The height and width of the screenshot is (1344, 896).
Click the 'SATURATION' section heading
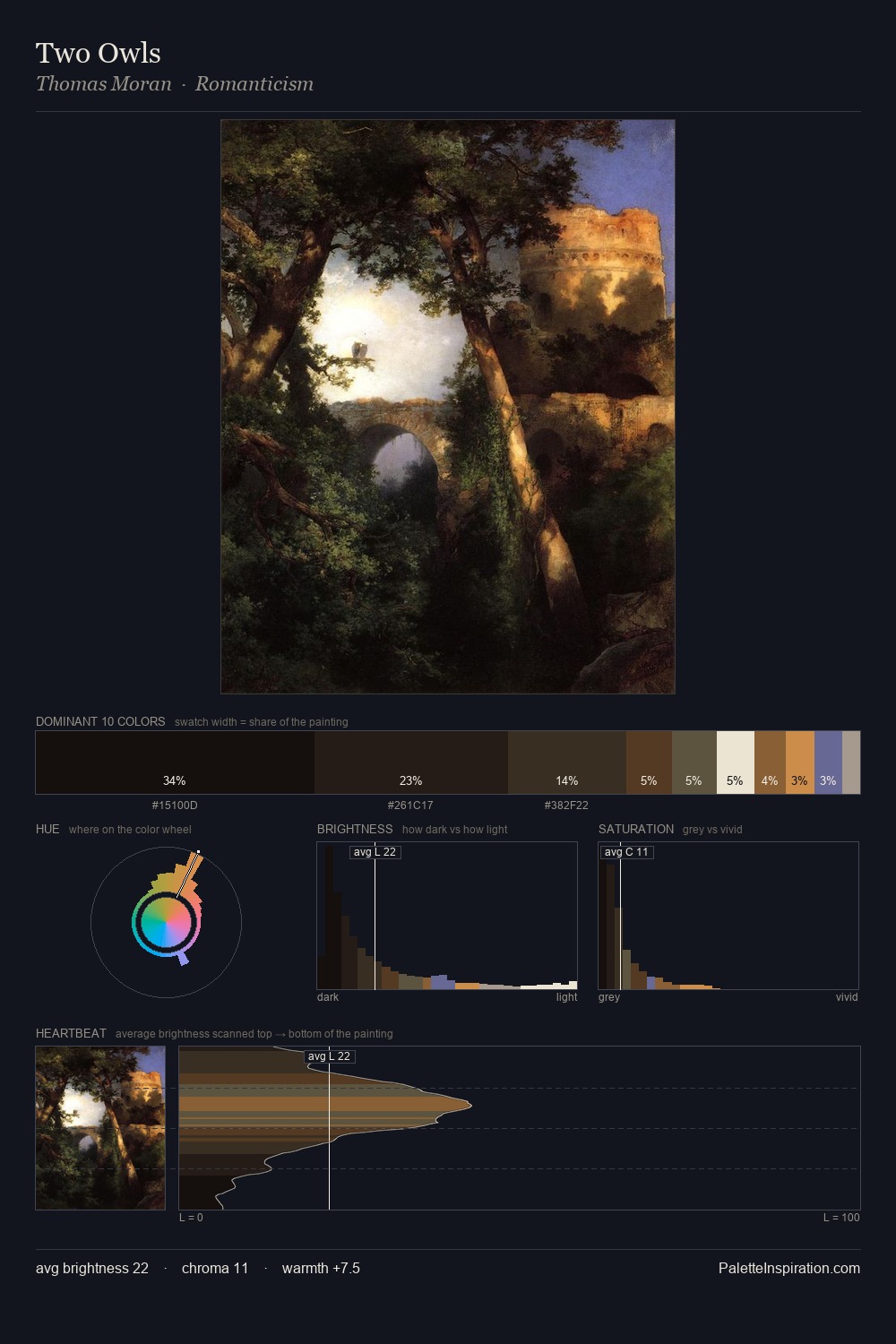[x=636, y=829]
